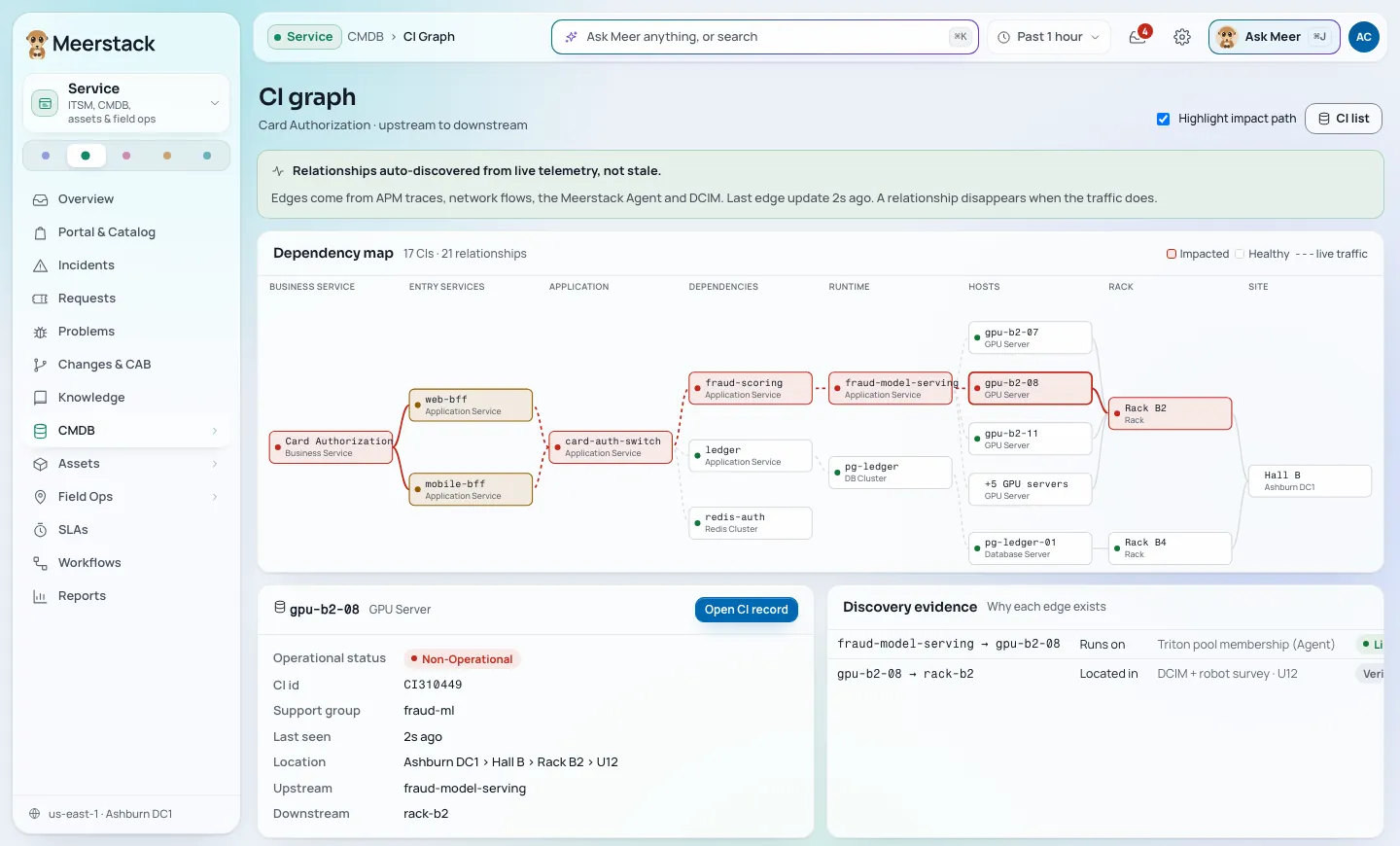The image size is (1400, 846).
Task: Open the Incidents warning triangle icon
Action: [x=40, y=265]
